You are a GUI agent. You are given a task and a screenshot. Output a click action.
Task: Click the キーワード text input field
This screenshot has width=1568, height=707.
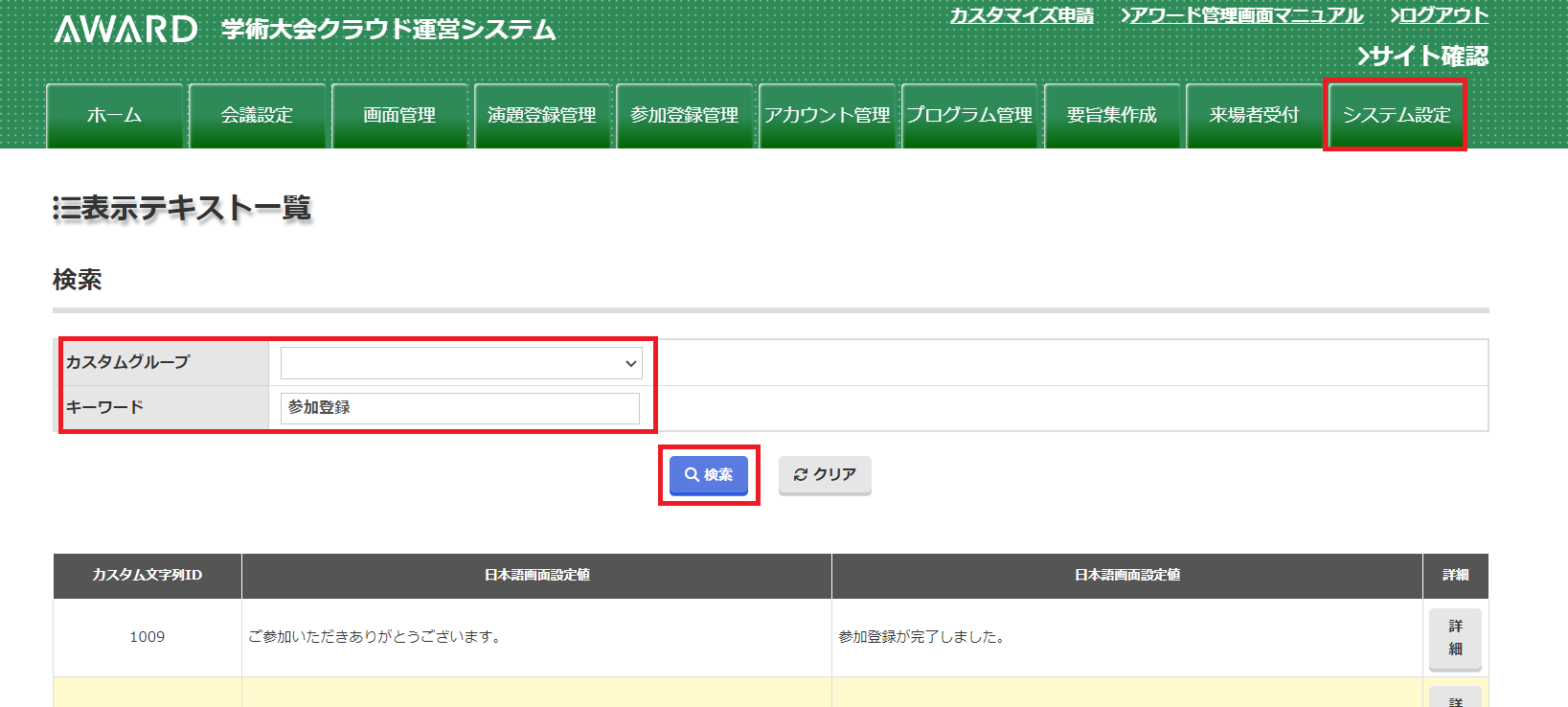tap(460, 408)
